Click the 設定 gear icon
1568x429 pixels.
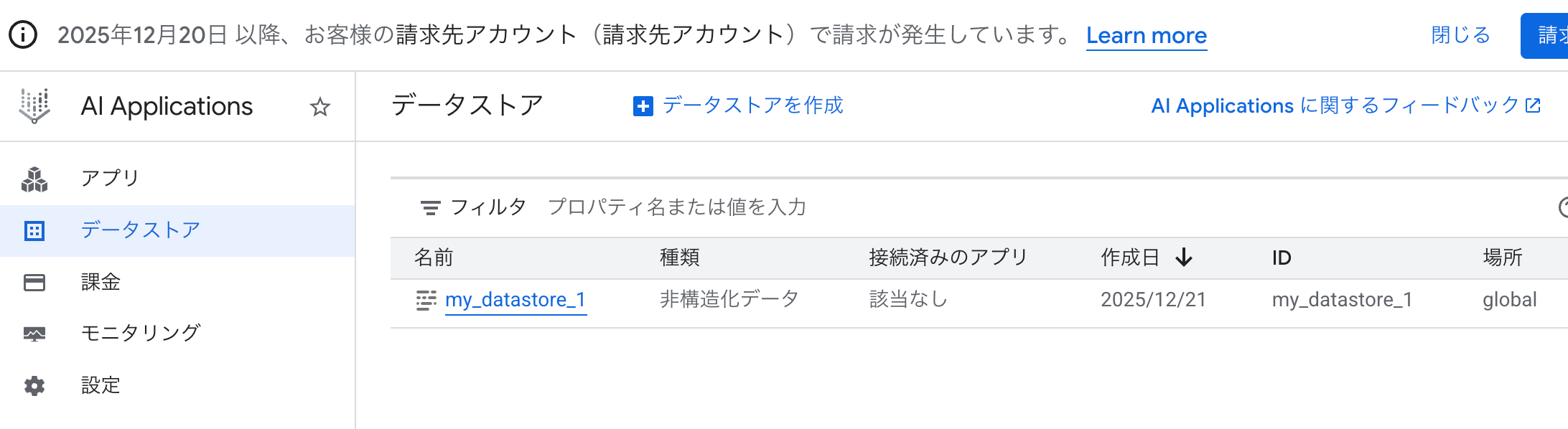click(x=34, y=385)
